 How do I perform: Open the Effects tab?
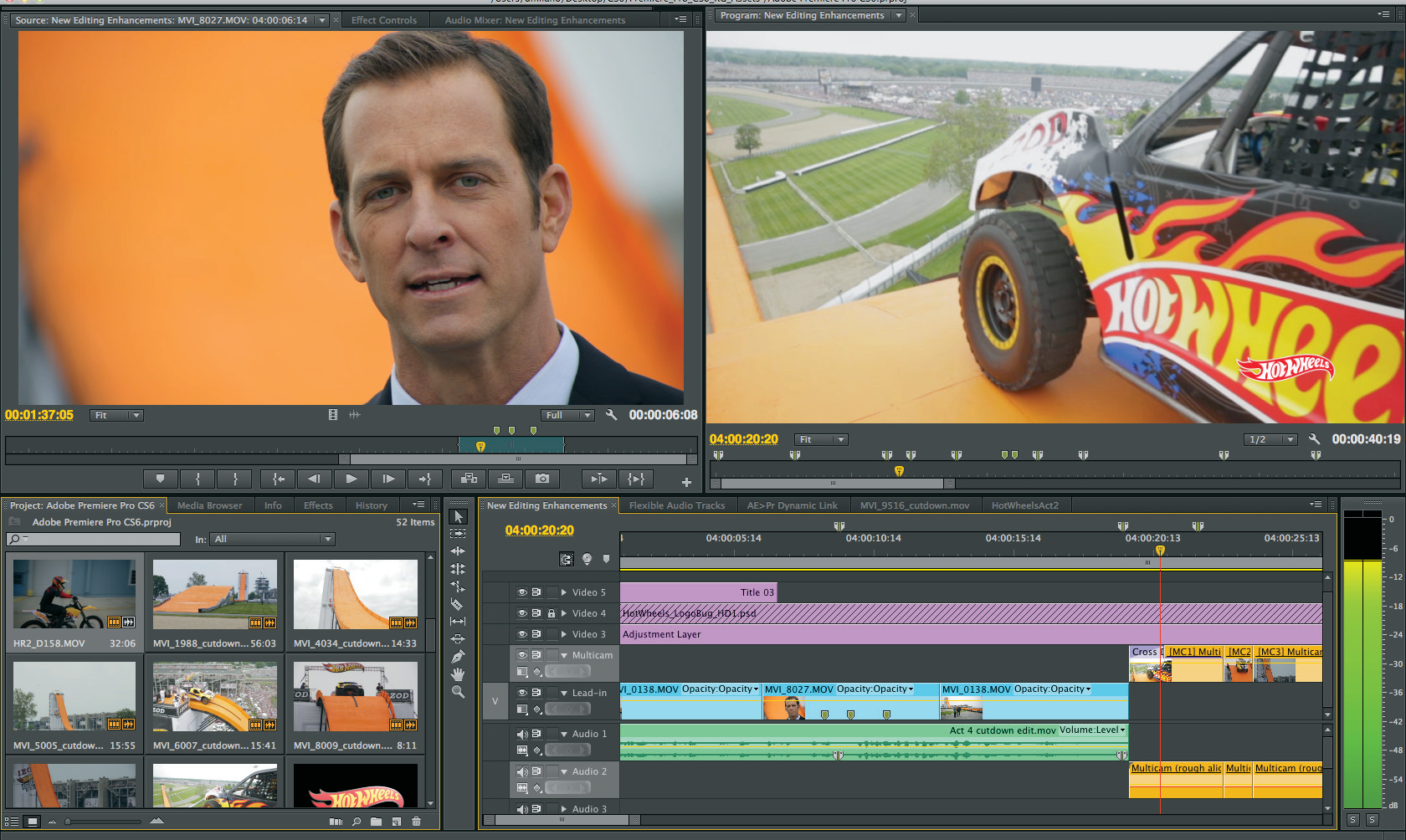tap(318, 505)
